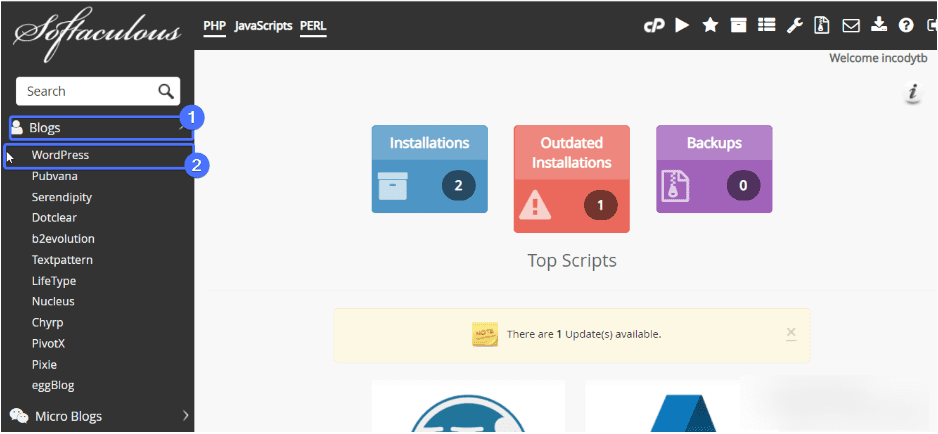Open the task list icon

coord(766,25)
